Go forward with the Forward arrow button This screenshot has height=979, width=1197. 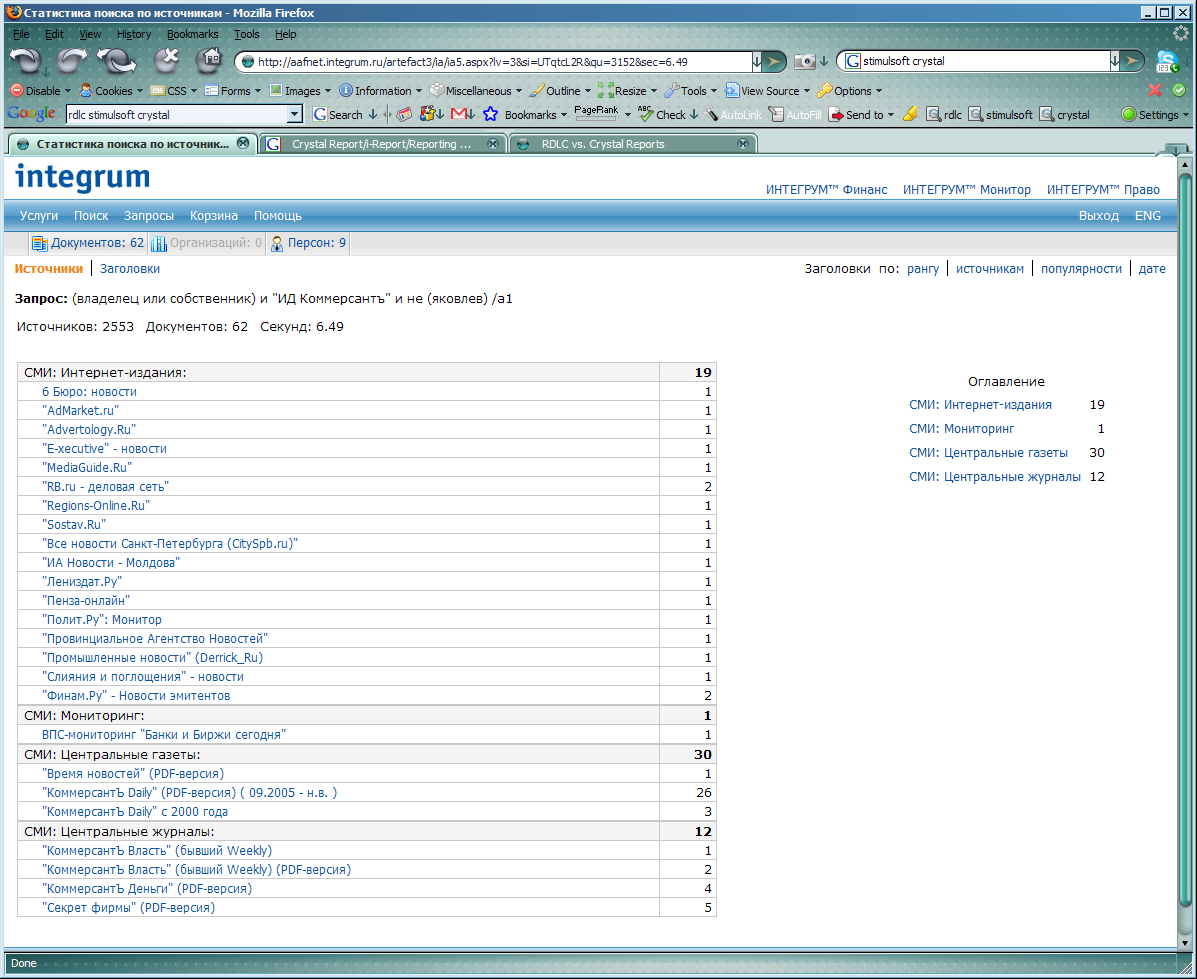pos(72,62)
